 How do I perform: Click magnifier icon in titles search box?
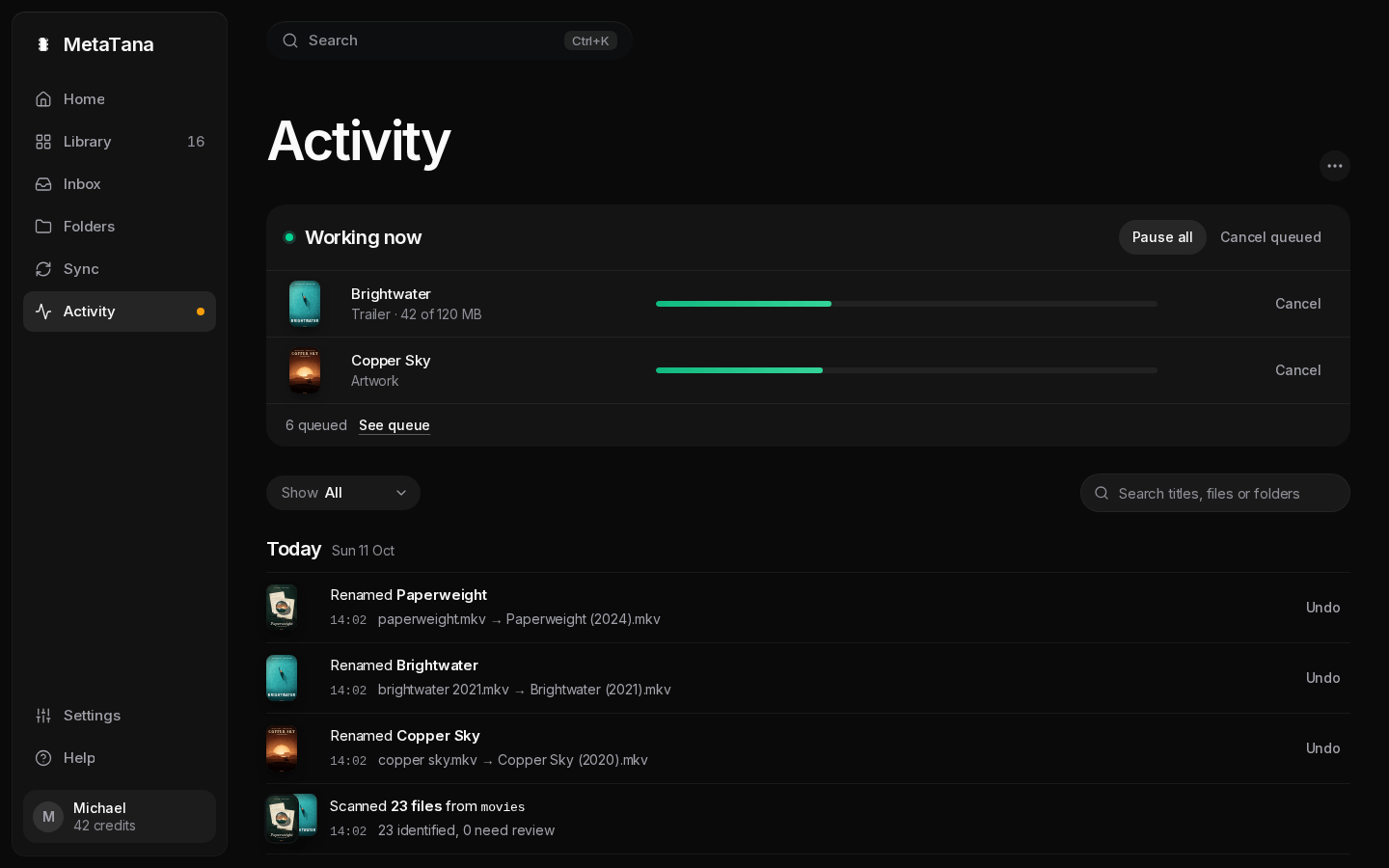click(x=1102, y=493)
